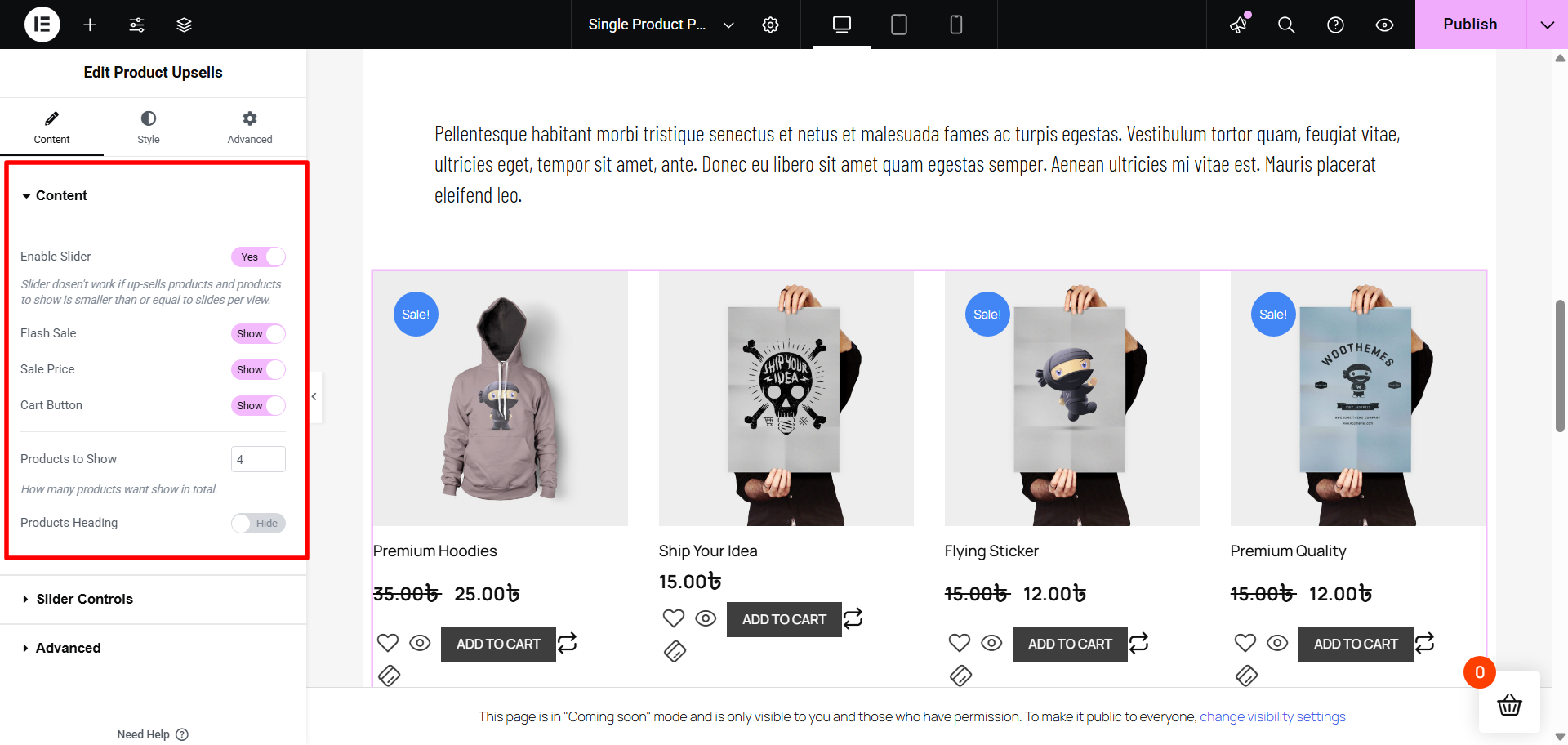Open the change visibility settings link

click(x=1272, y=716)
